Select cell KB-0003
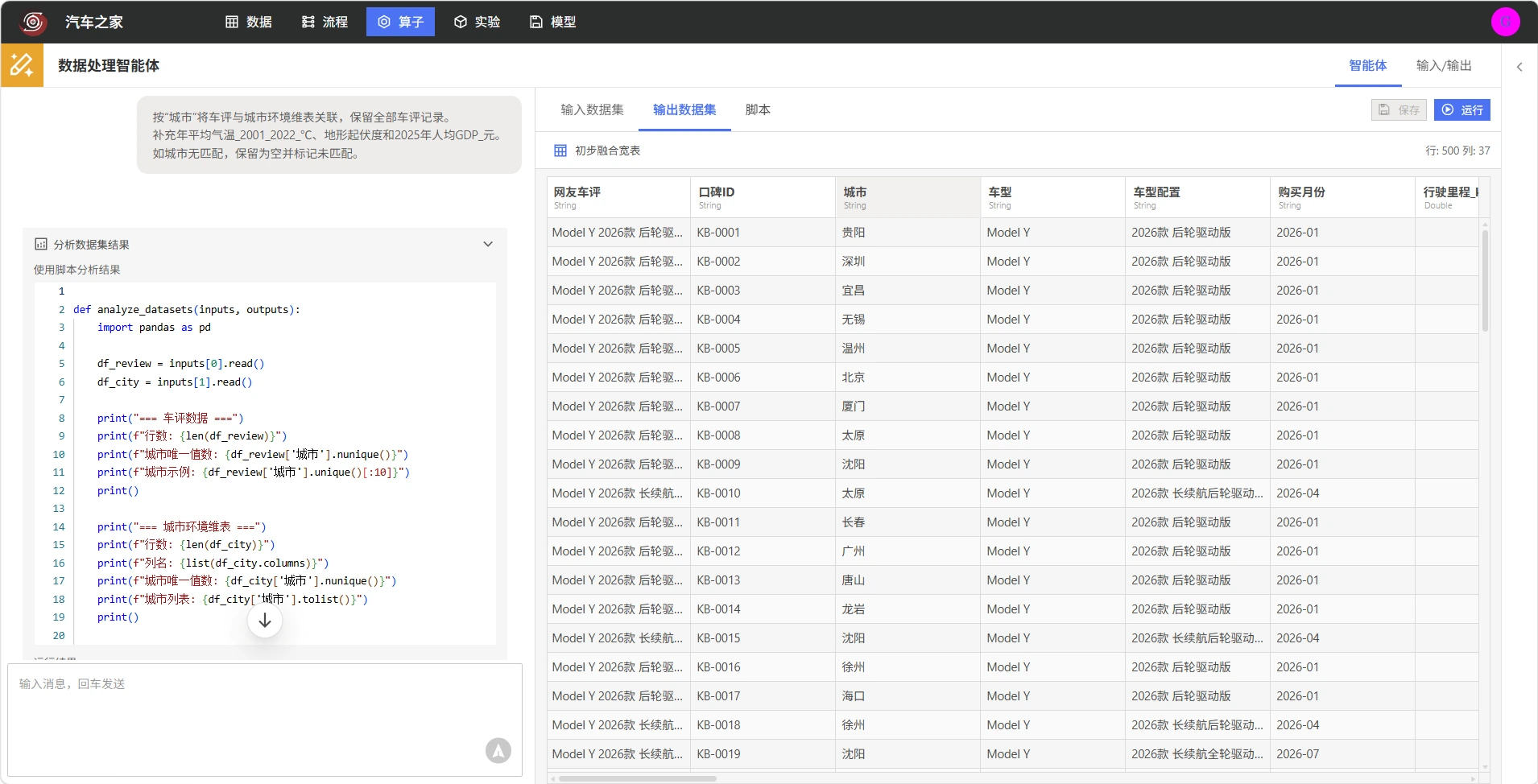The image size is (1538, 784). [x=763, y=291]
